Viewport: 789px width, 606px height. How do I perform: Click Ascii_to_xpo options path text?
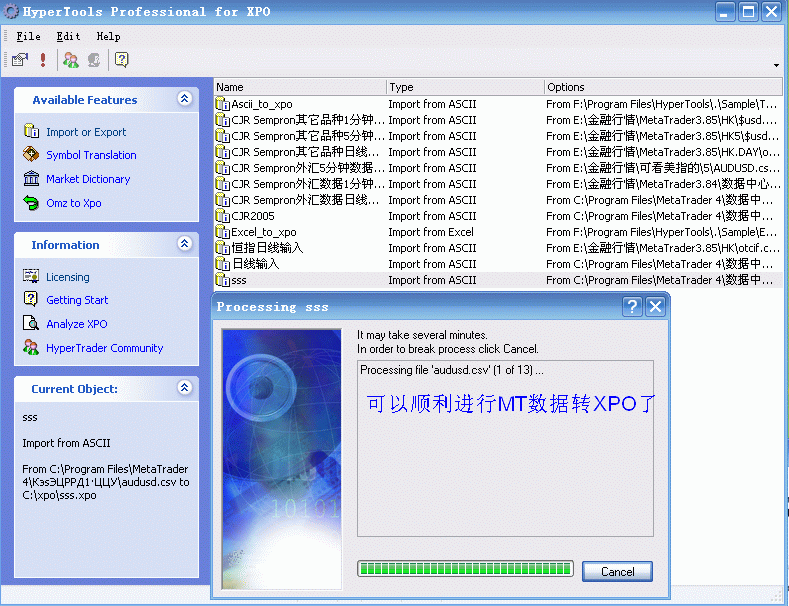662,104
